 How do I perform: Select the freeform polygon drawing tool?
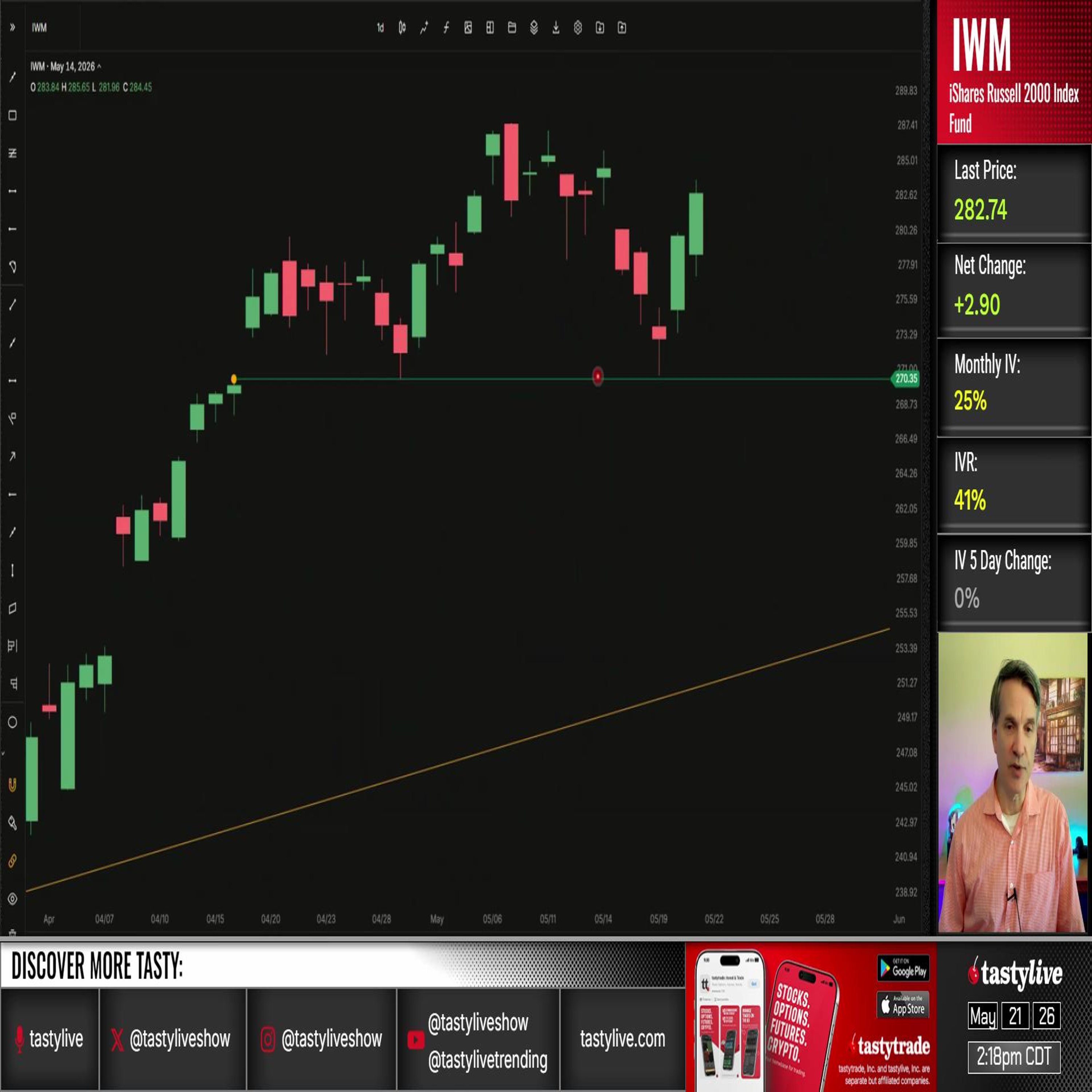(x=12, y=267)
